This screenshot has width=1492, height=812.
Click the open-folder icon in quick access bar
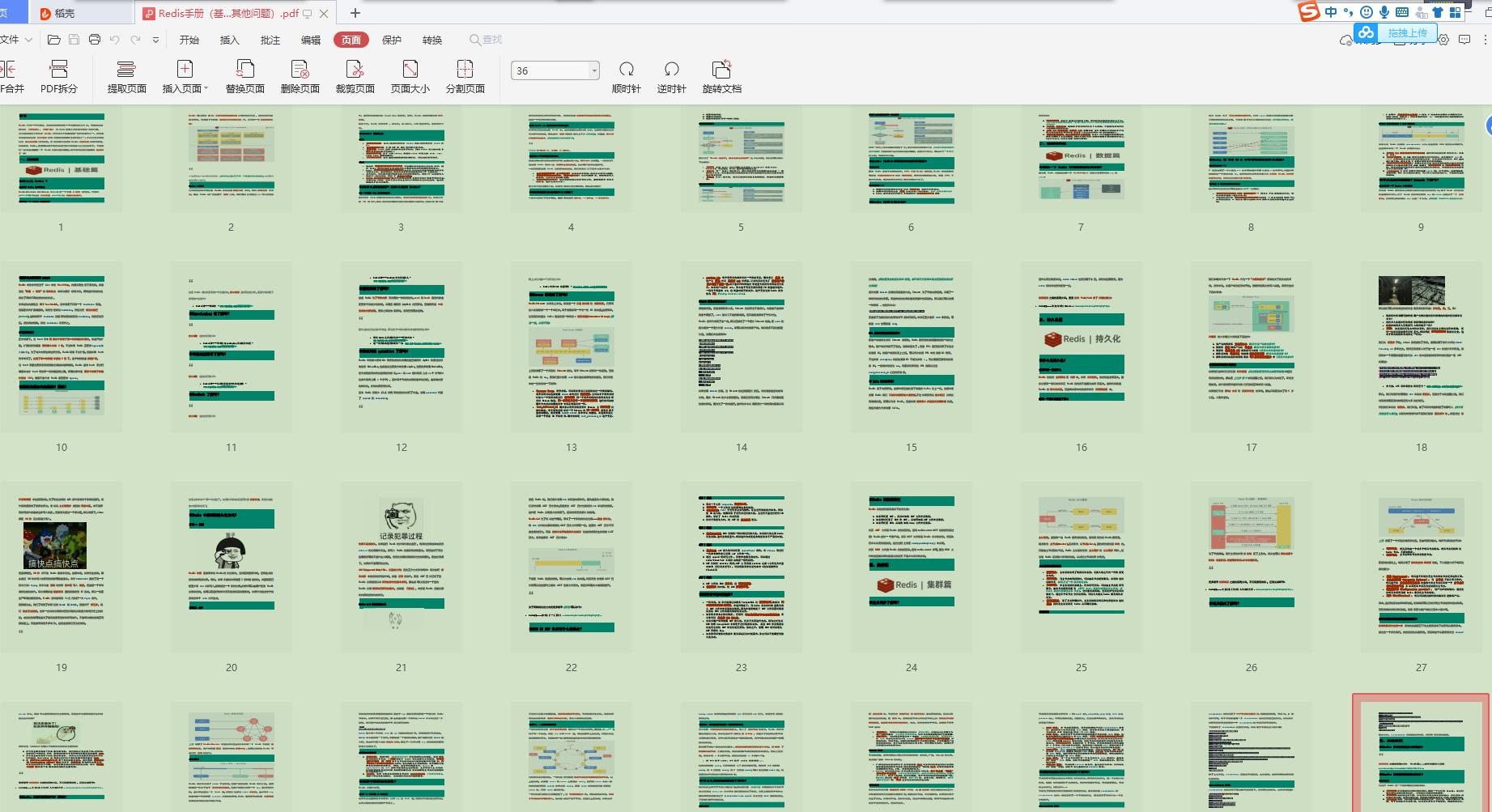click(x=54, y=40)
